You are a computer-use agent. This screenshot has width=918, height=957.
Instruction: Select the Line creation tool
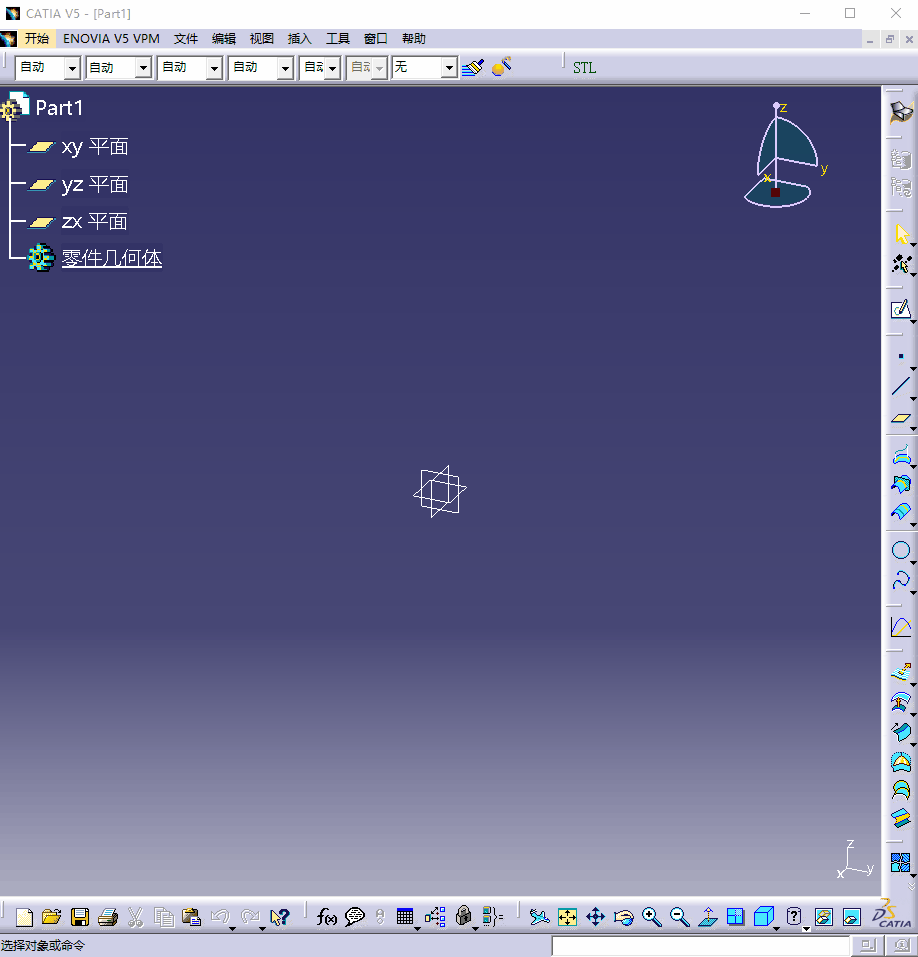click(902, 384)
